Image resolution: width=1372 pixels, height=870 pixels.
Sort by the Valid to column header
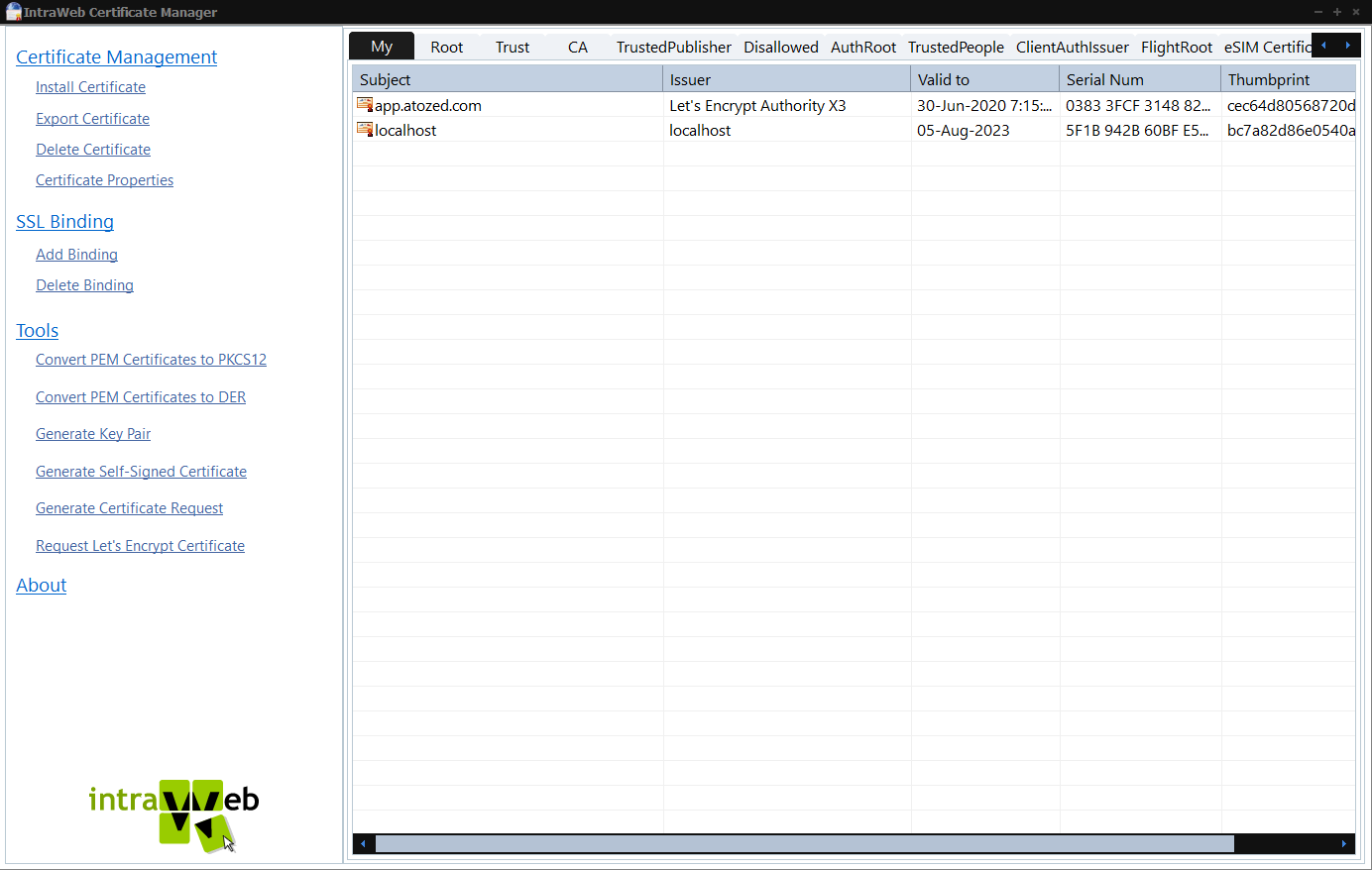tap(984, 79)
